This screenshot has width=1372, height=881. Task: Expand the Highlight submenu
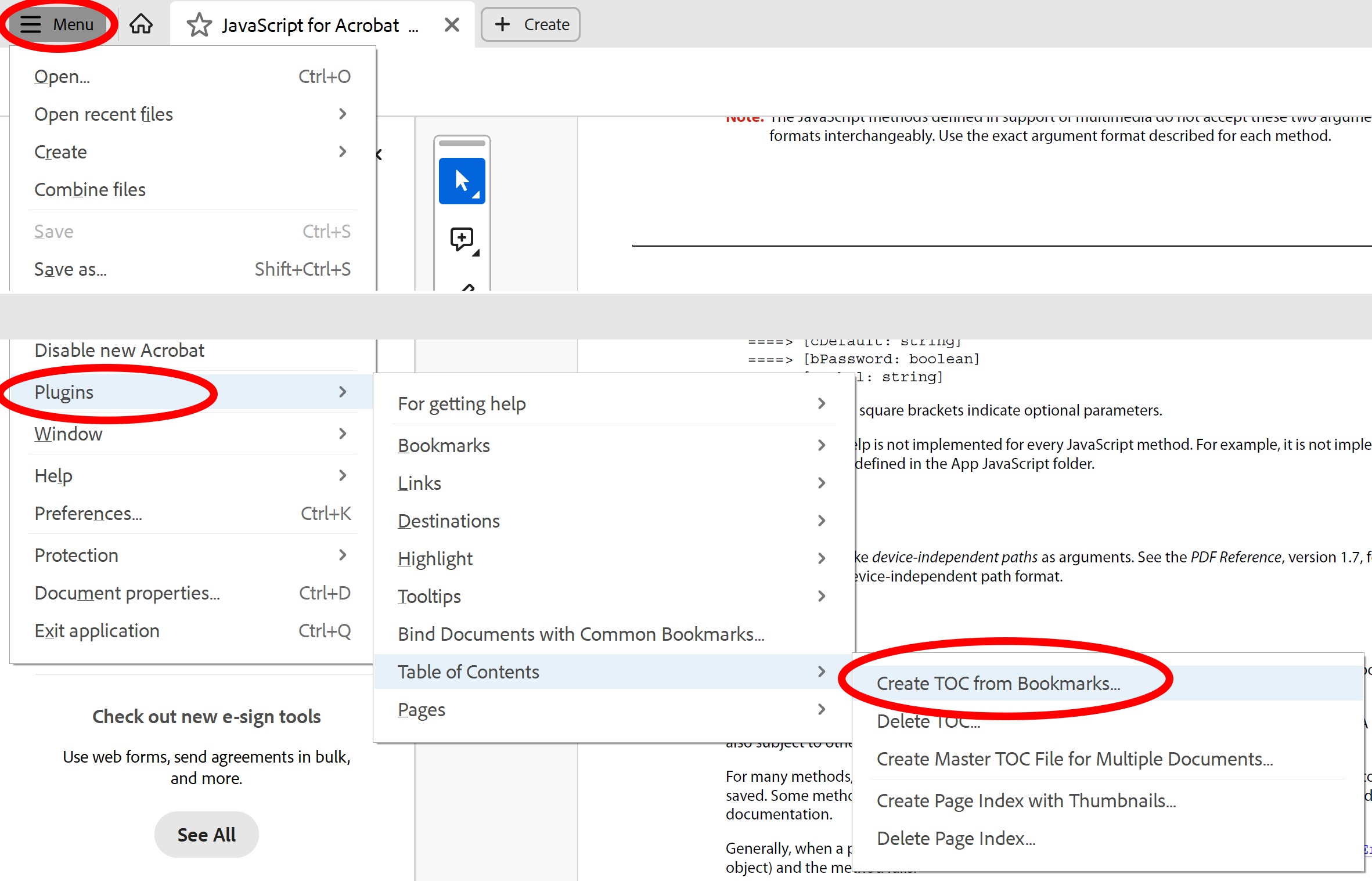click(614, 558)
